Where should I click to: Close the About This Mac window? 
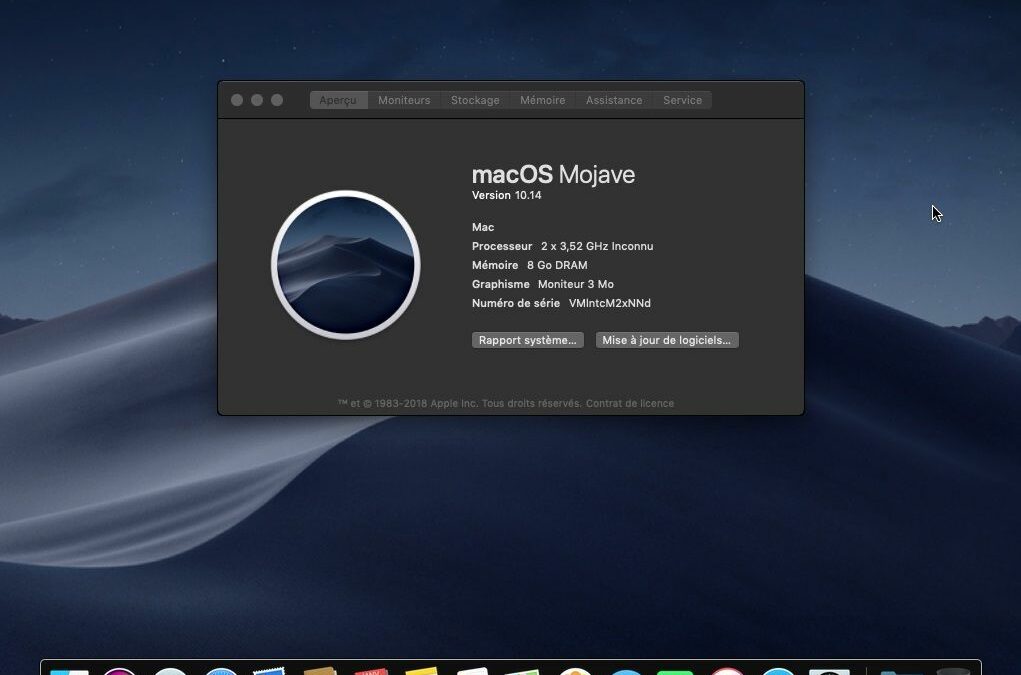pos(237,100)
